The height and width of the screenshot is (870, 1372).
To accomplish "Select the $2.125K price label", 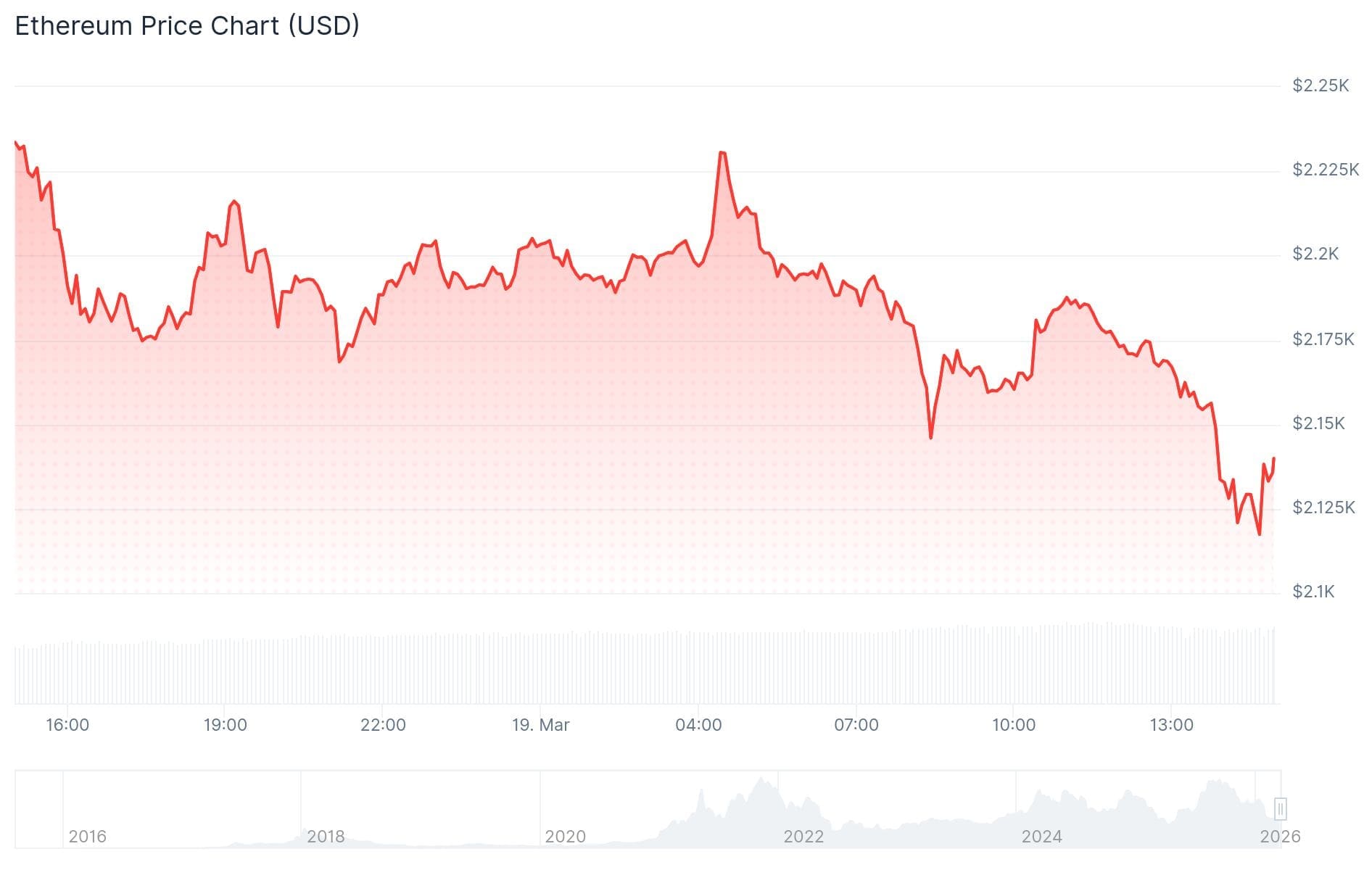I will (x=1323, y=507).
